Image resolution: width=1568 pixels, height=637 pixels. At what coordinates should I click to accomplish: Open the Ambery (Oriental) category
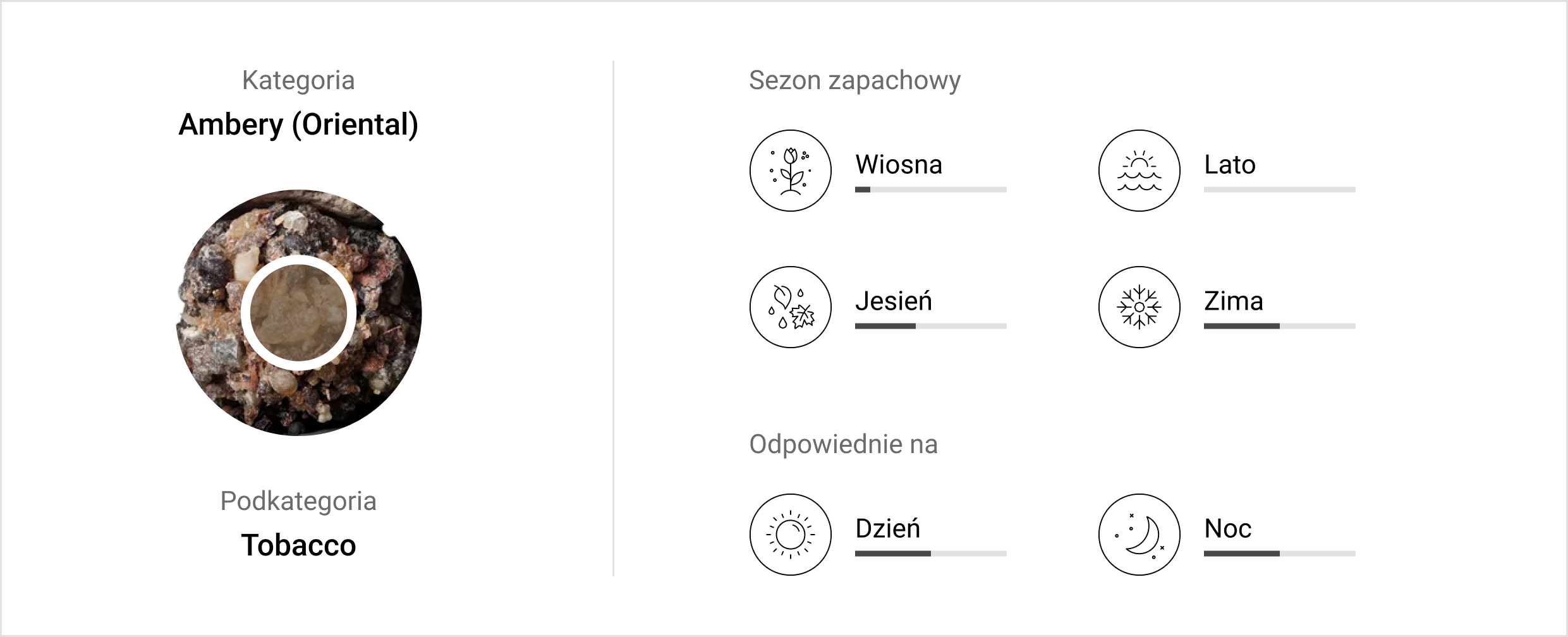coord(298,124)
